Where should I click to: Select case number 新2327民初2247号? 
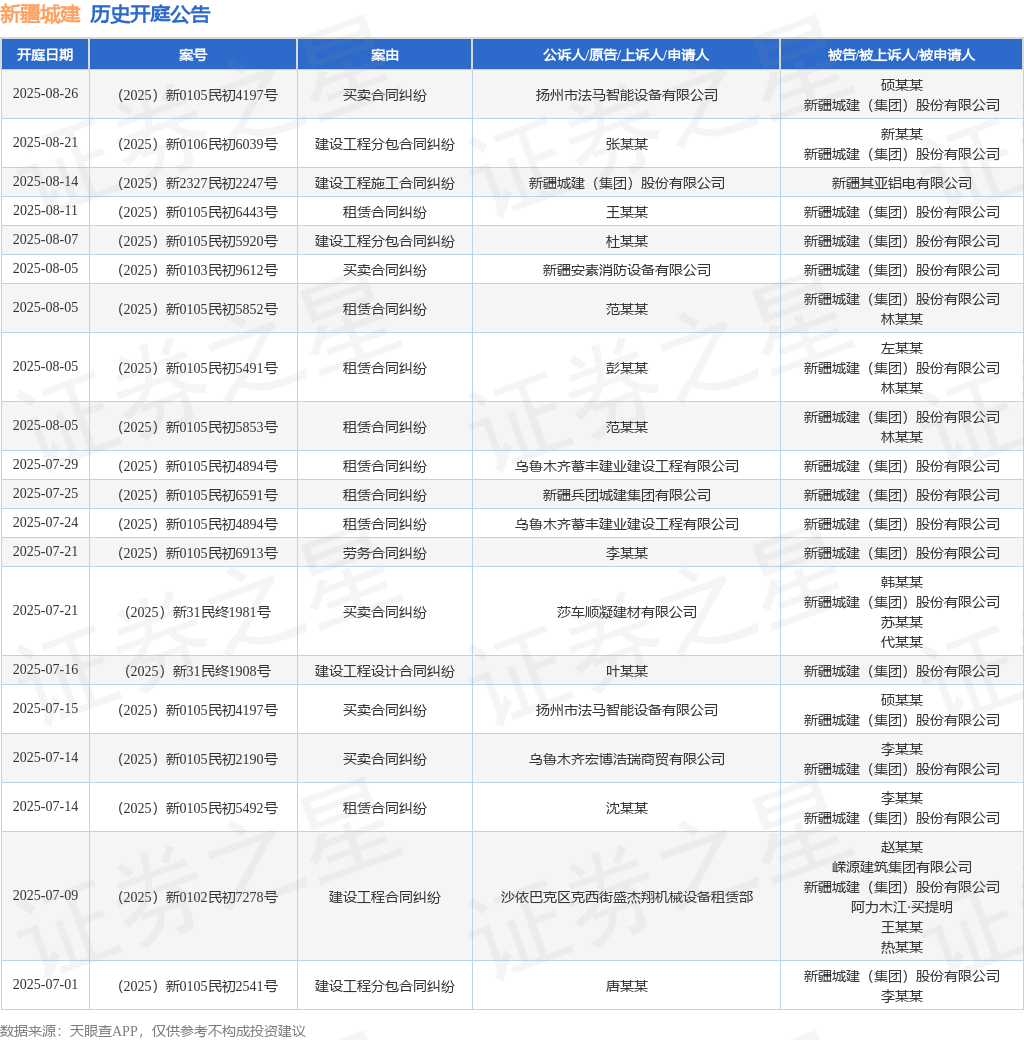[198, 183]
